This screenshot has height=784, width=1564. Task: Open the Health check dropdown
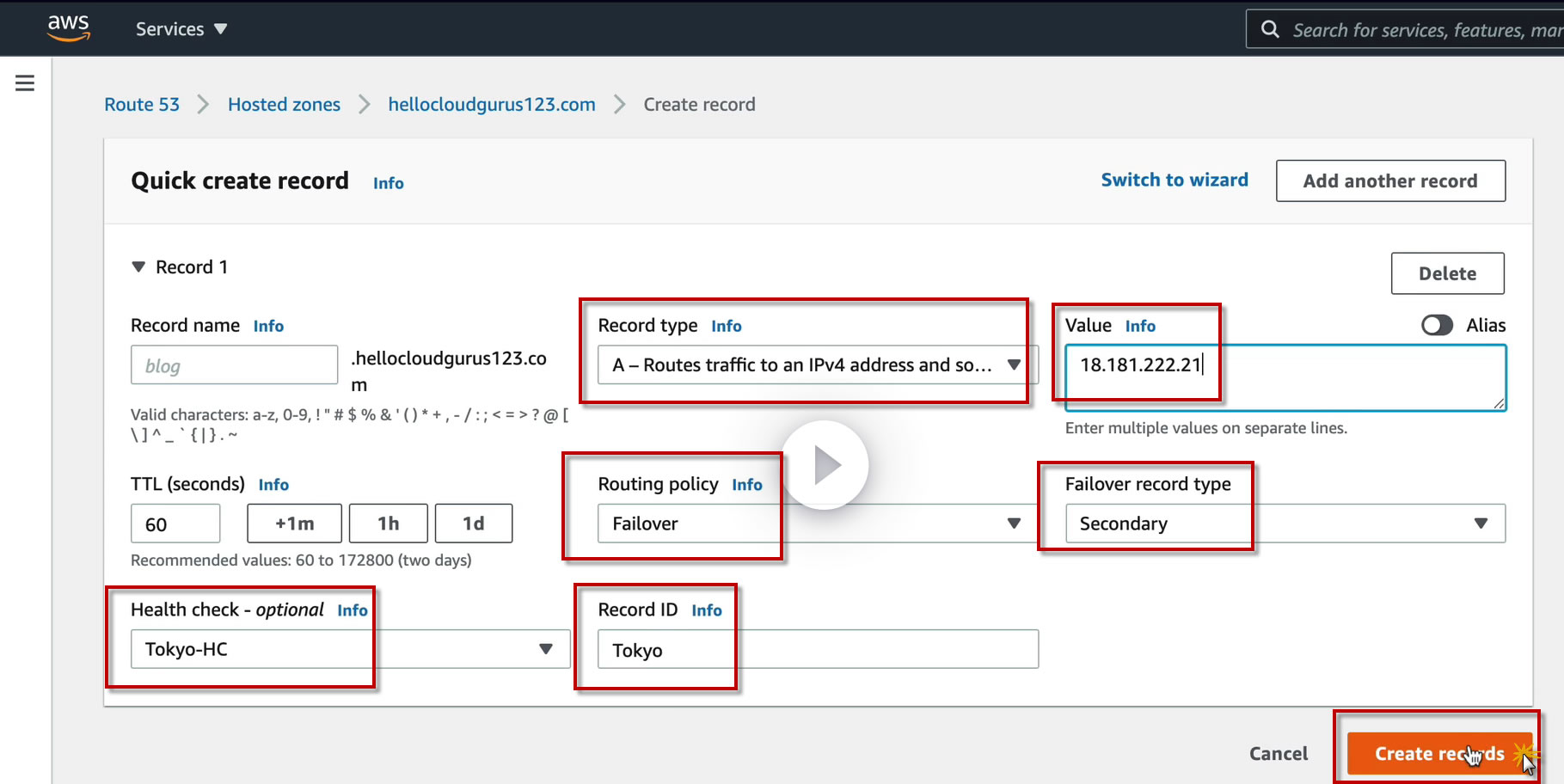[x=350, y=649]
